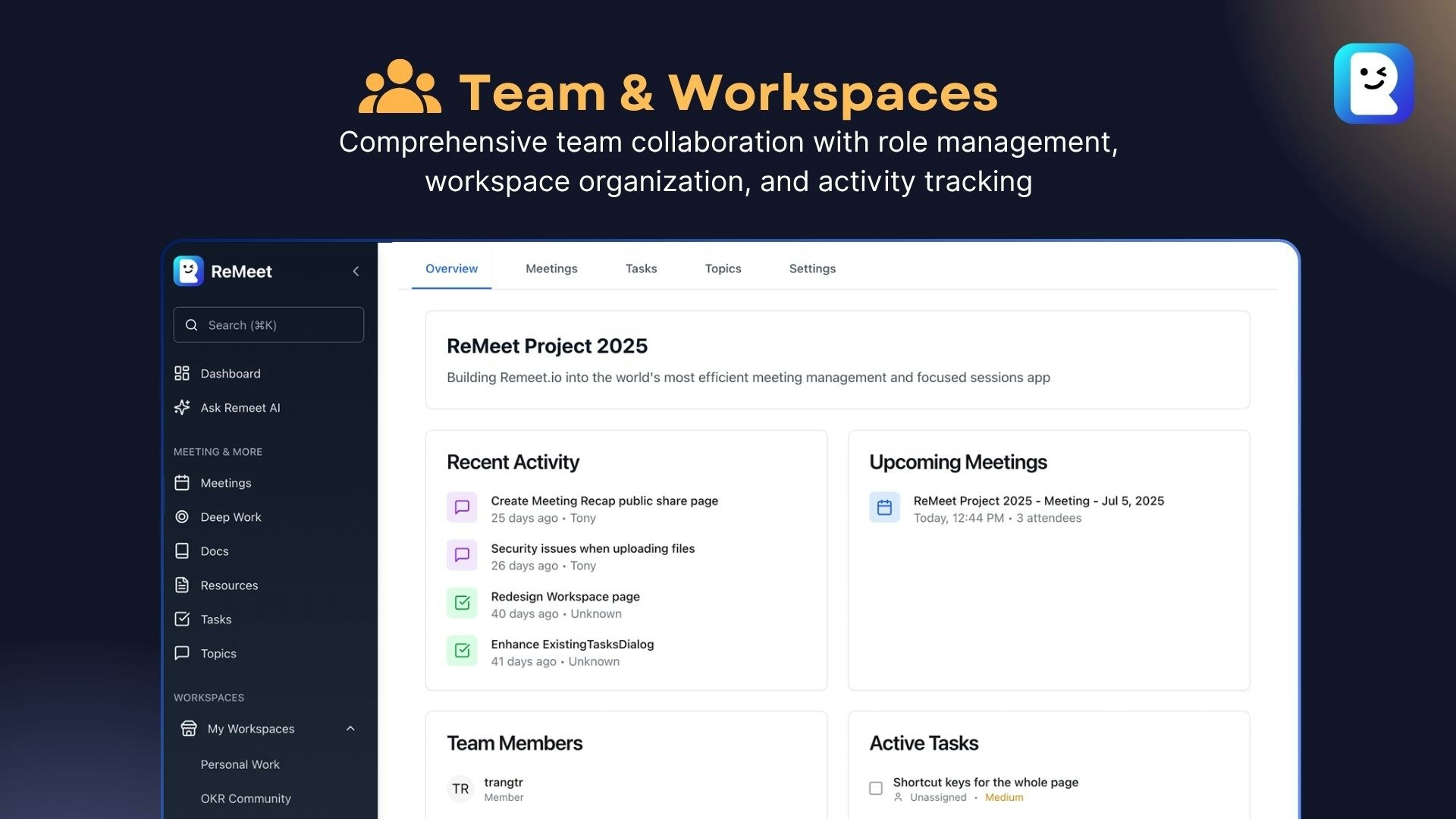Click the search magnifier icon
The height and width of the screenshot is (819, 1456).
(192, 325)
